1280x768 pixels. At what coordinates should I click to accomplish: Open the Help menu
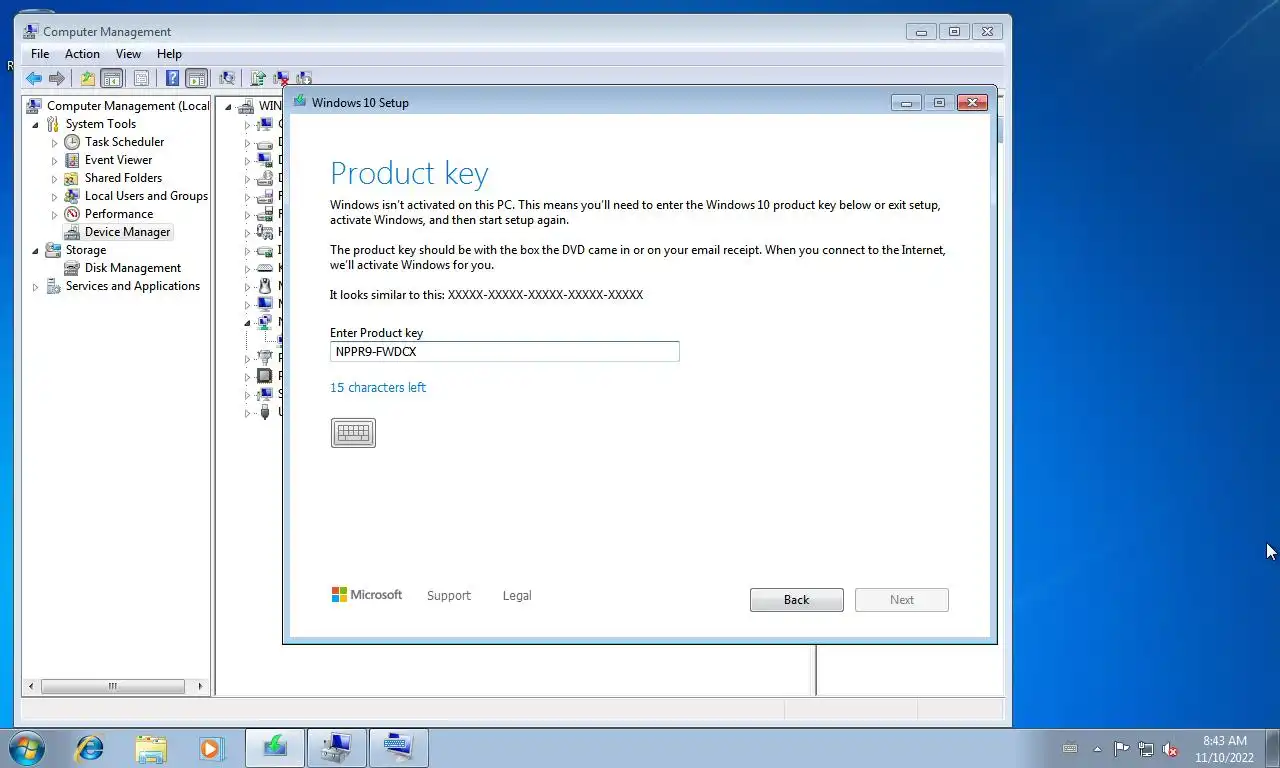click(x=169, y=54)
